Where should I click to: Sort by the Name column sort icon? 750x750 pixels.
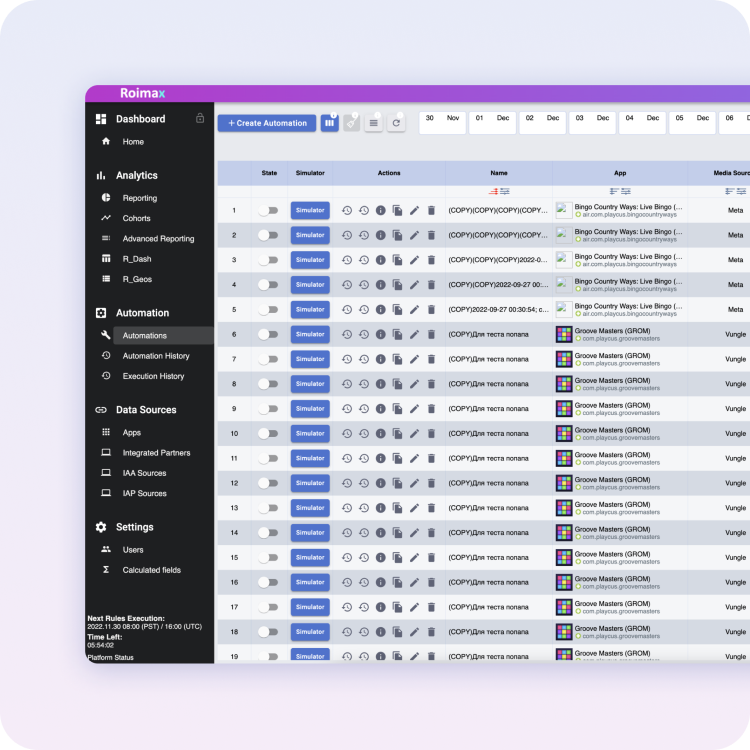(x=493, y=191)
